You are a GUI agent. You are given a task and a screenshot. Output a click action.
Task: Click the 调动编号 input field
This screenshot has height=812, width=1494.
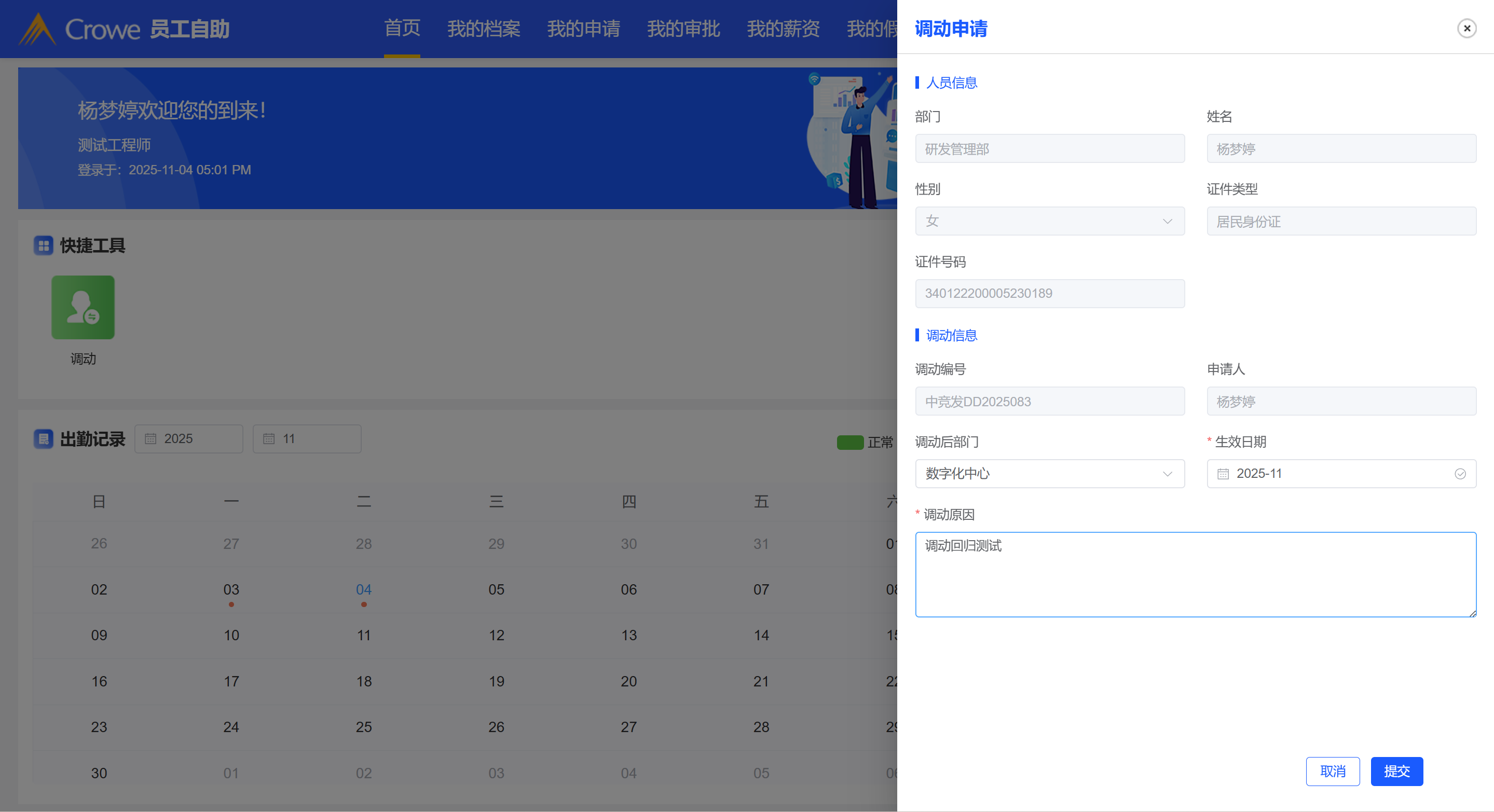[1049, 402]
